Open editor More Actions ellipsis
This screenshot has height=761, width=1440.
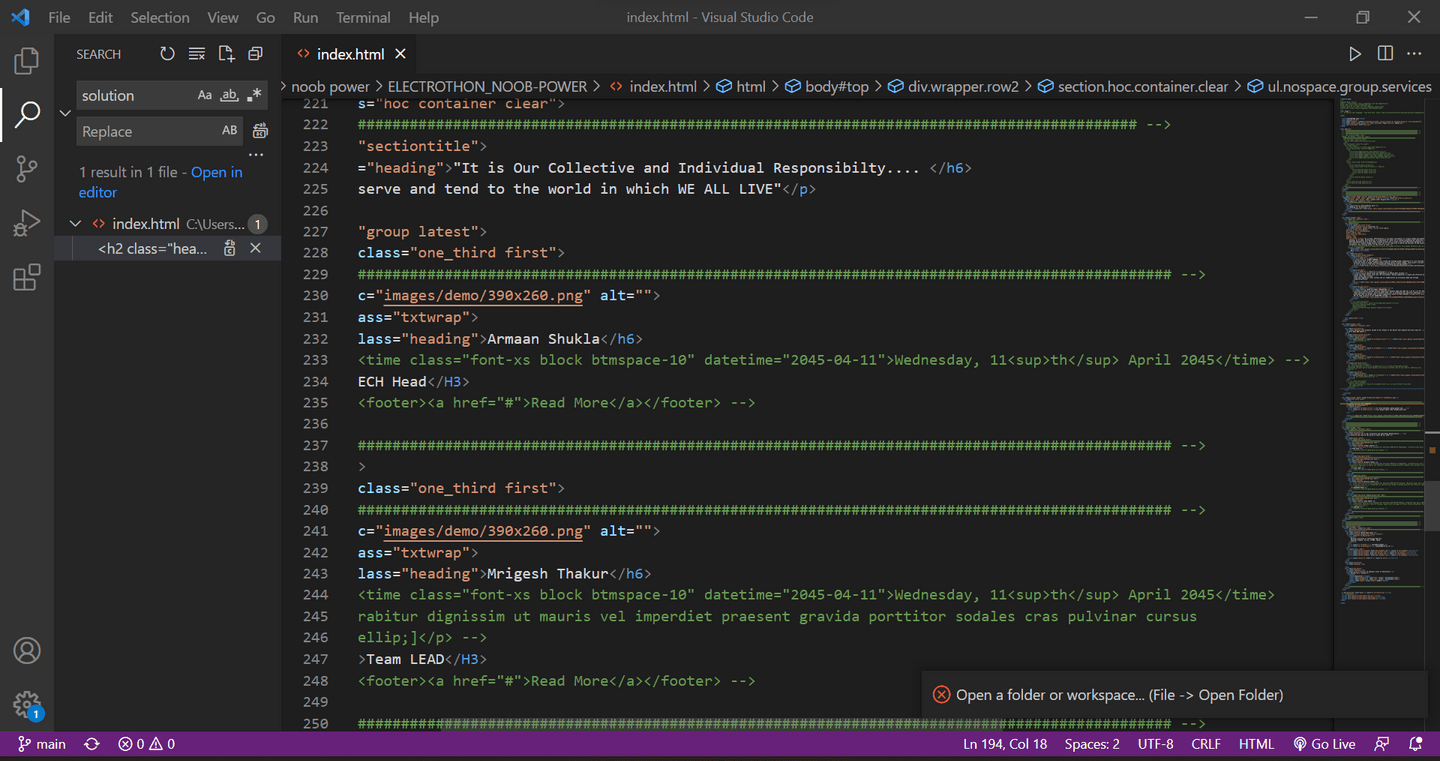pyautogui.click(x=1414, y=54)
